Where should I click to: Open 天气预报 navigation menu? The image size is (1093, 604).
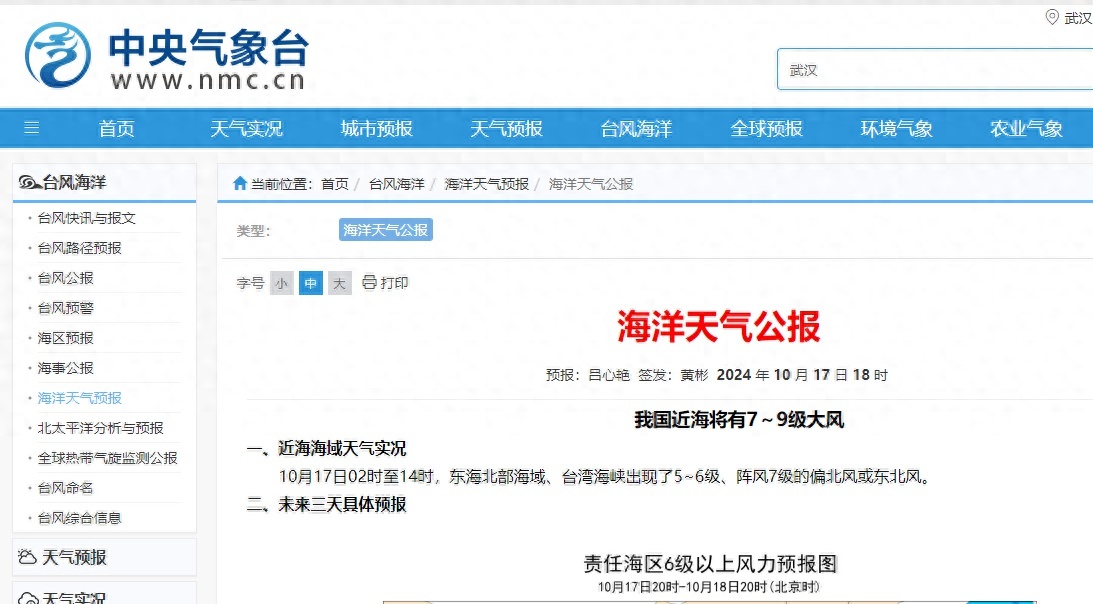(x=506, y=128)
